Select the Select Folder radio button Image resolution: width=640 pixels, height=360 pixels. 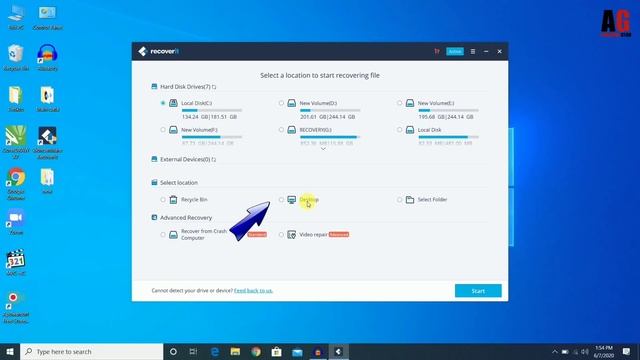pyautogui.click(x=400, y=200)
